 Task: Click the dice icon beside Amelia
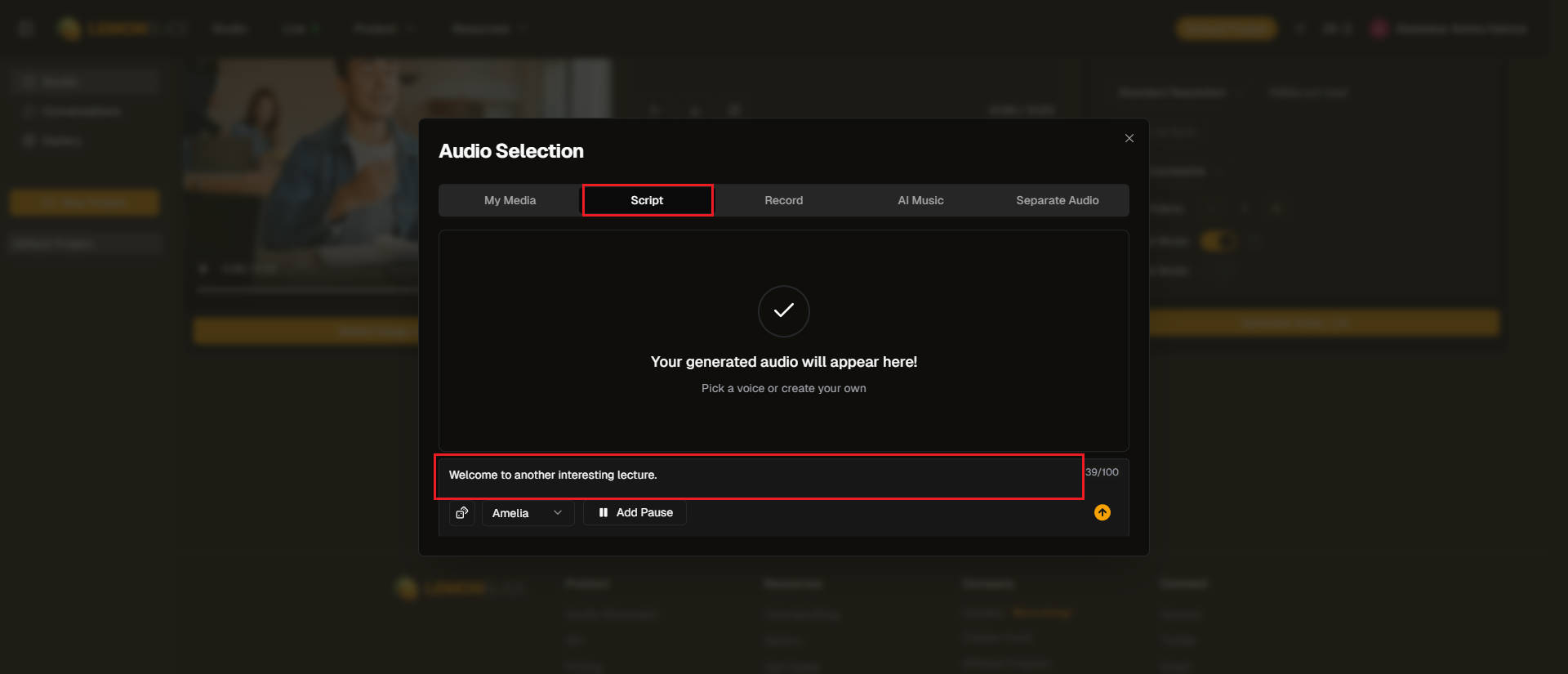[x=461, y=513]
